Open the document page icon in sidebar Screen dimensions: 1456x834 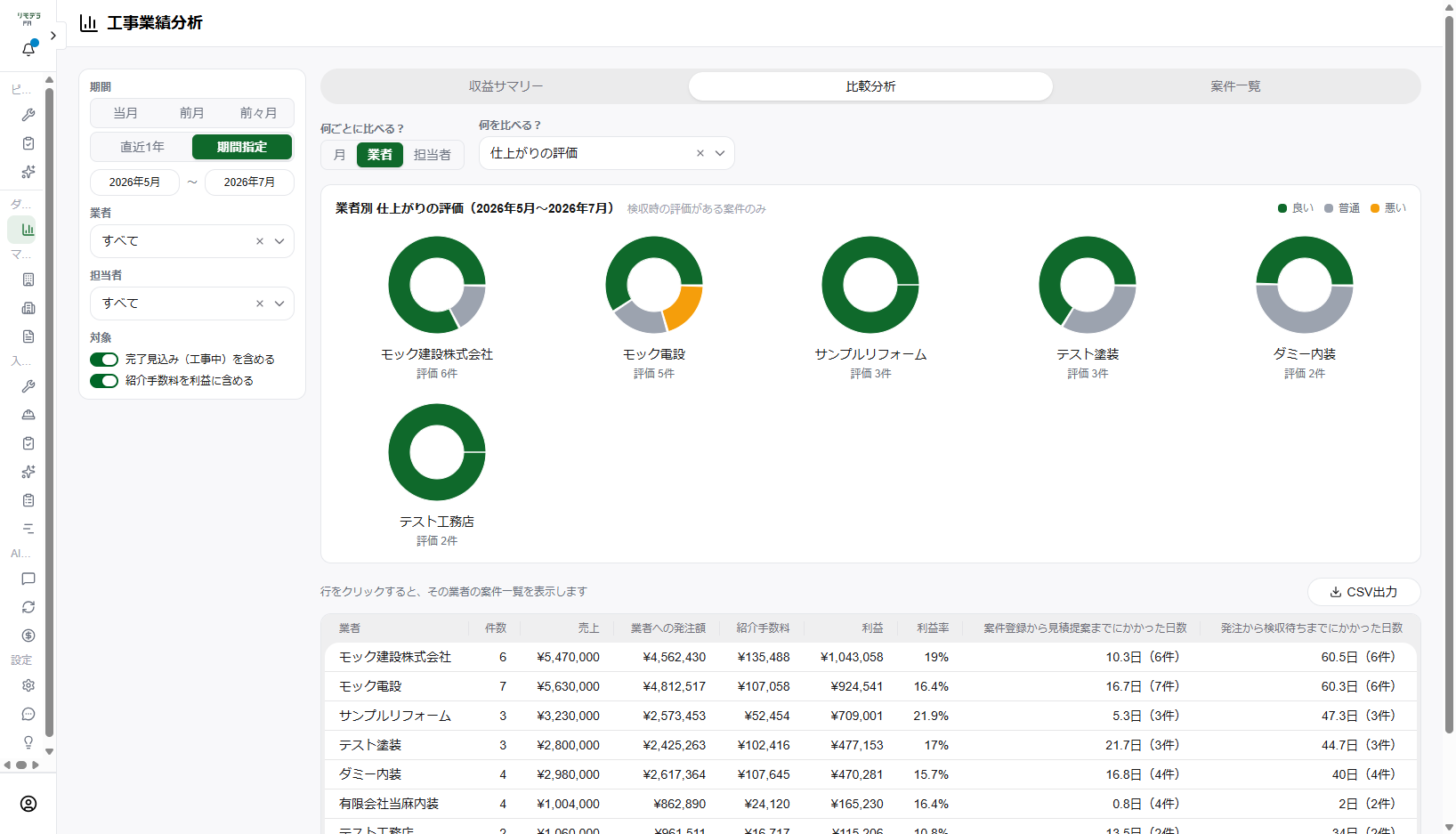[x=28, y=336]
